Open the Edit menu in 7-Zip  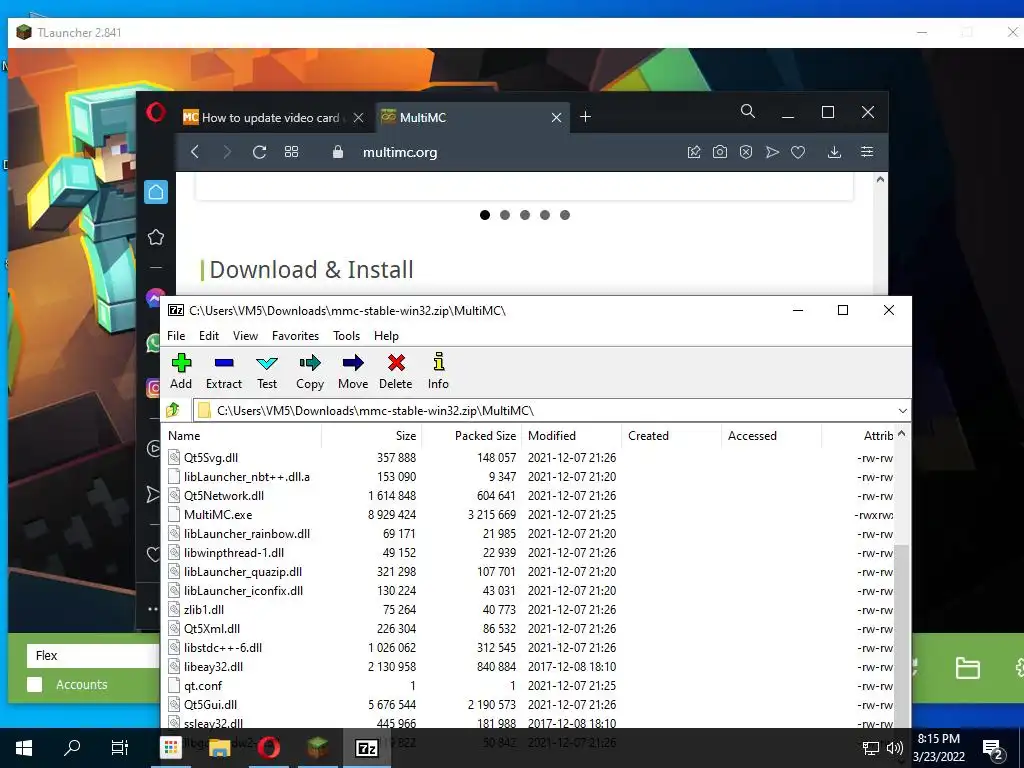click(x=209, y=336)
